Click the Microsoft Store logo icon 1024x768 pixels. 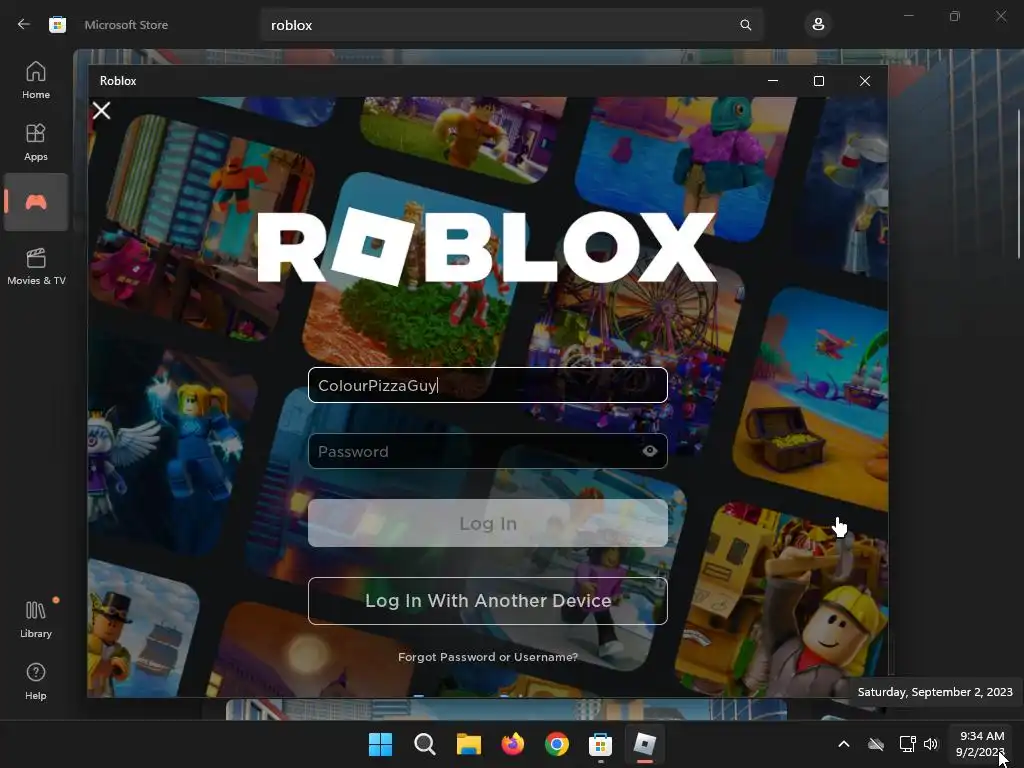point(57,25)
